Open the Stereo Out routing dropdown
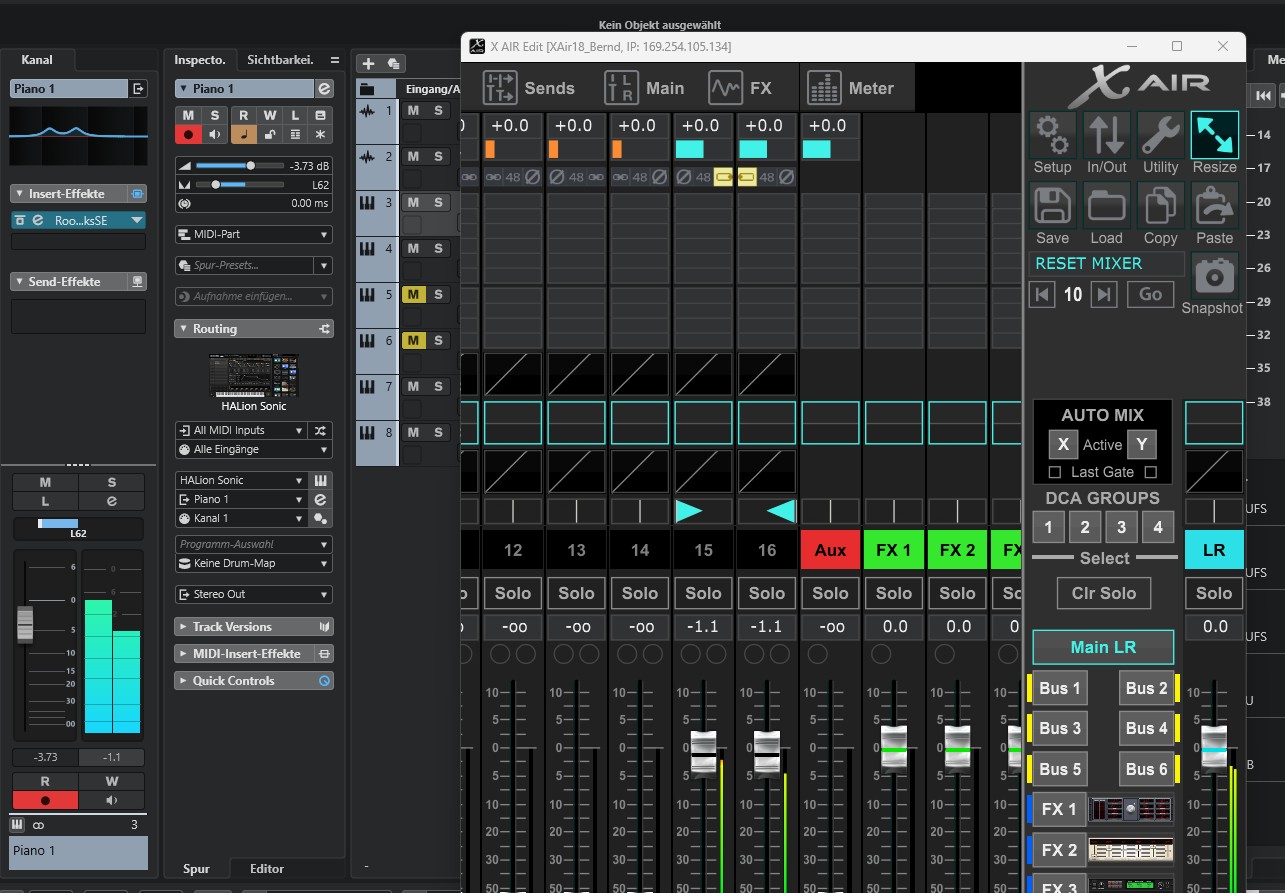The height and width of the screenshot is (893, 1285). [253, 594]
